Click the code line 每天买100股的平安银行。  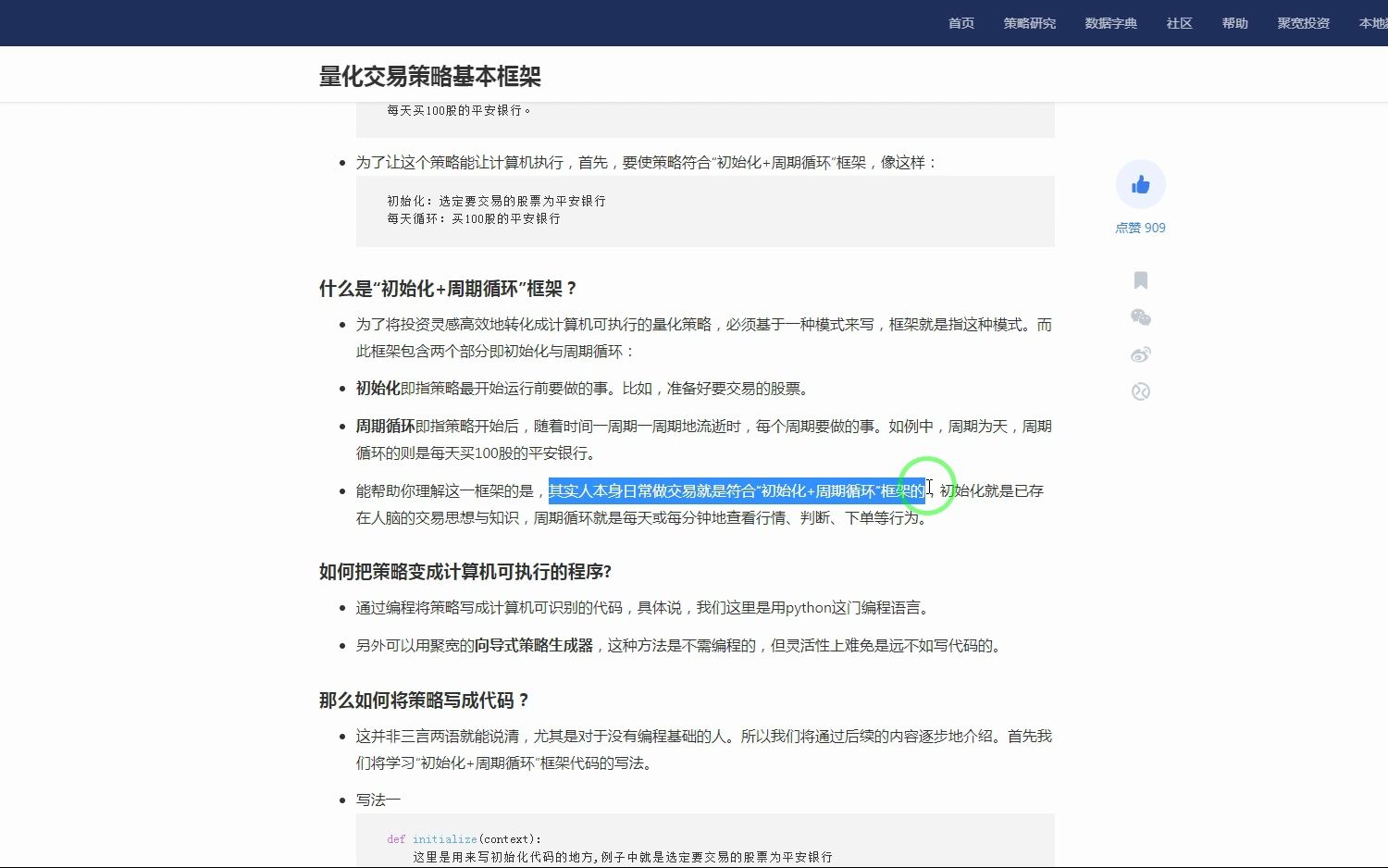[x=460, y=110]
